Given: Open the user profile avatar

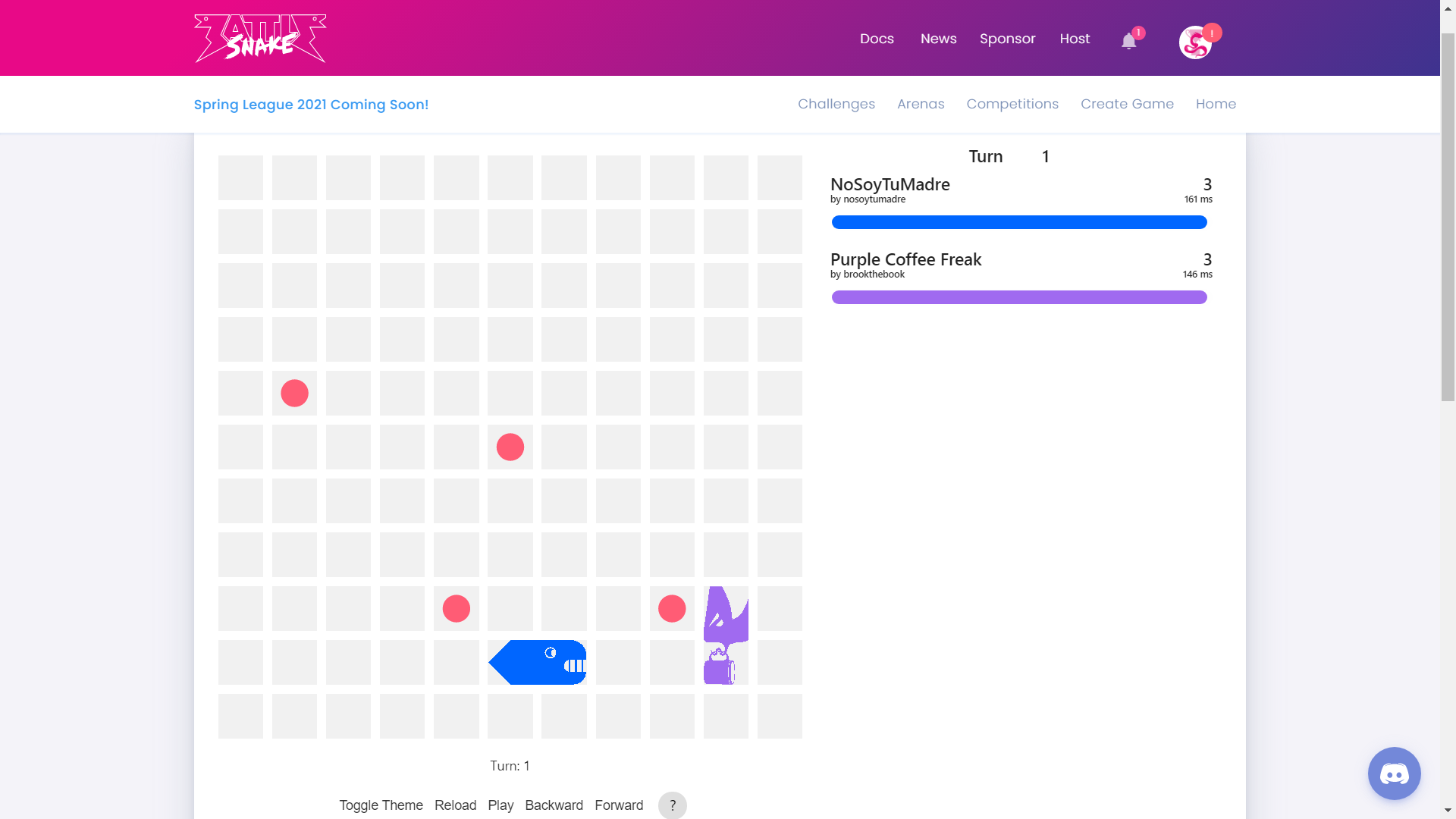Looking at the screenshot, I should [1195, 42].
